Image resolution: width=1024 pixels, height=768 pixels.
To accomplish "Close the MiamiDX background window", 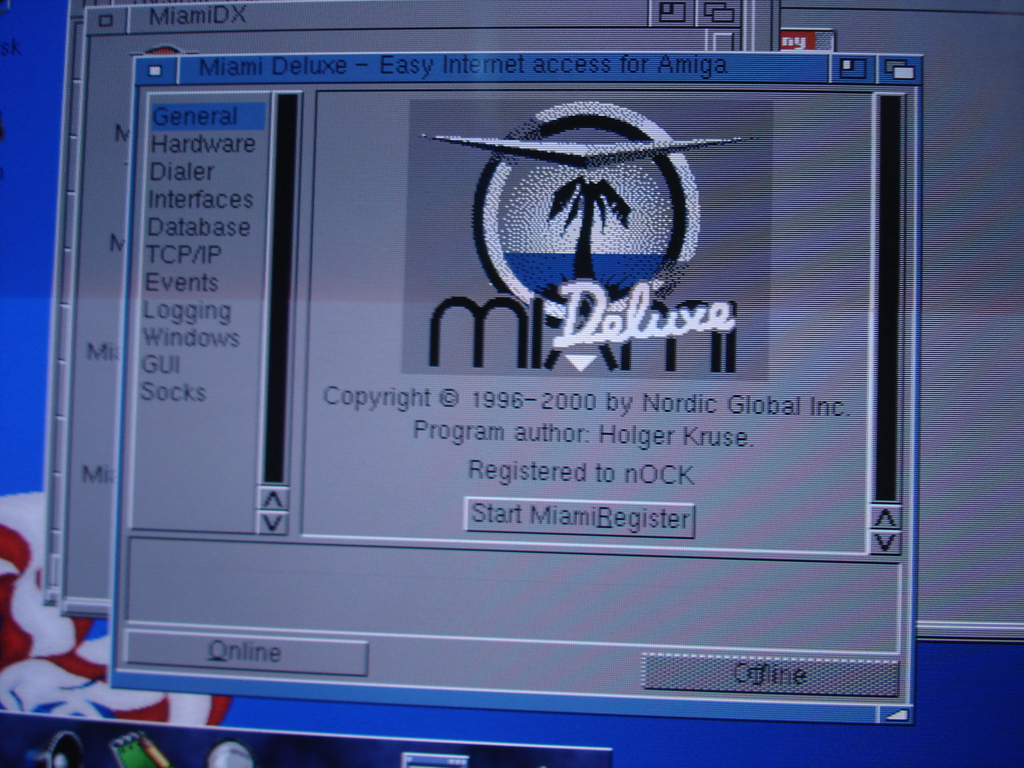I will tap(105, 20).
